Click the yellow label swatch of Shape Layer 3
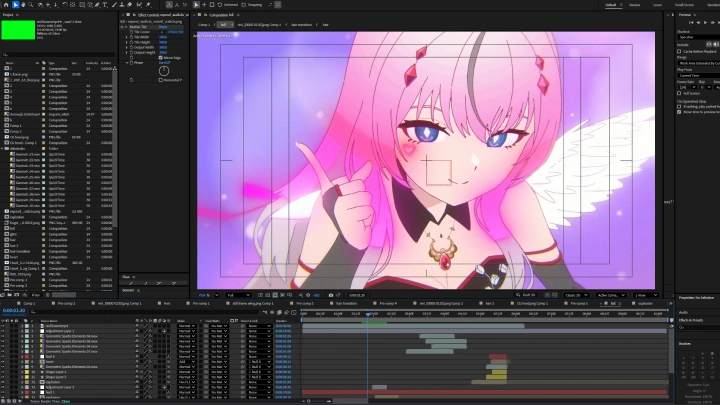 pos(27,372)
